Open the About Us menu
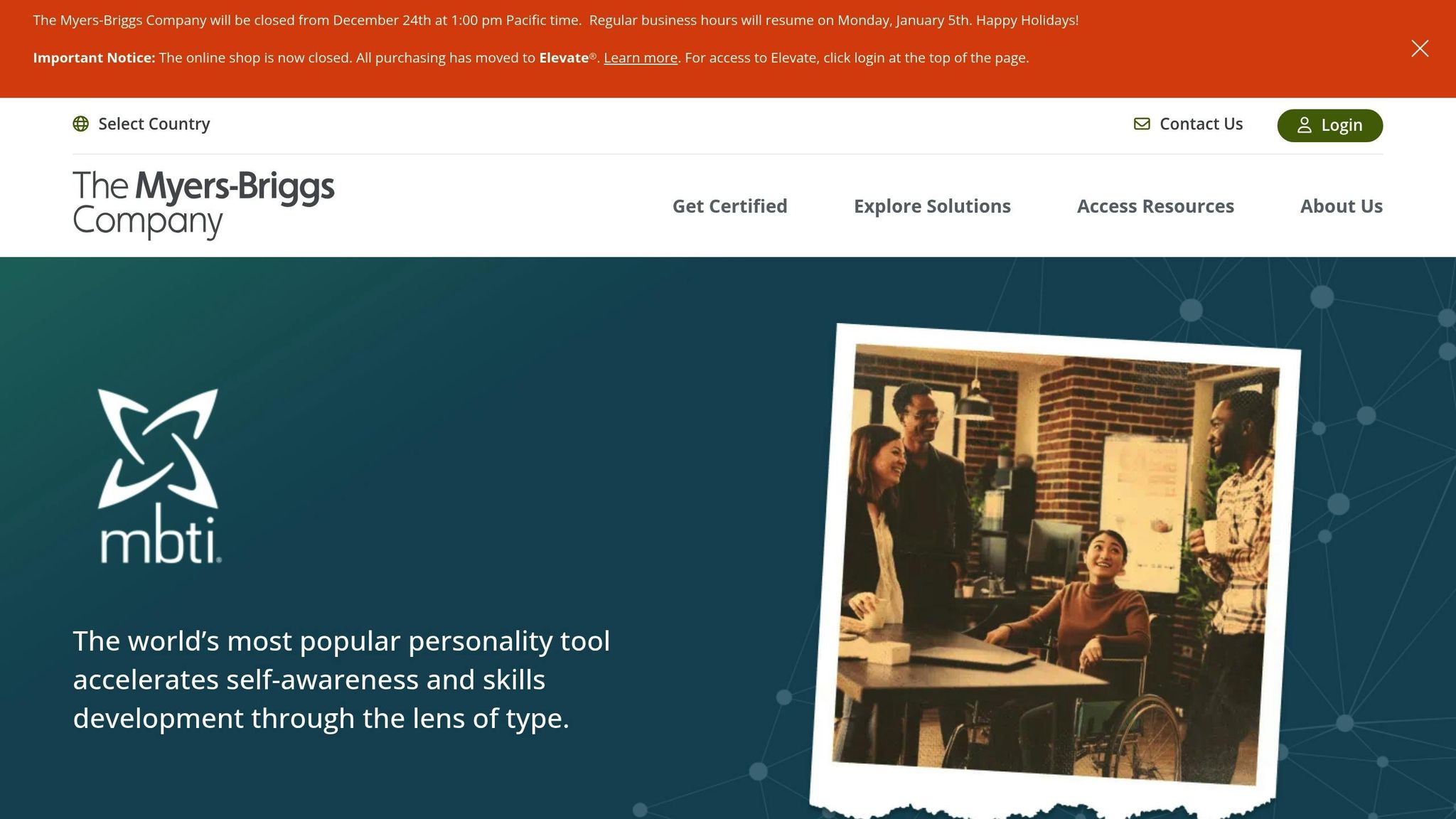The image size is (1456, 819). coord(1341,206)
